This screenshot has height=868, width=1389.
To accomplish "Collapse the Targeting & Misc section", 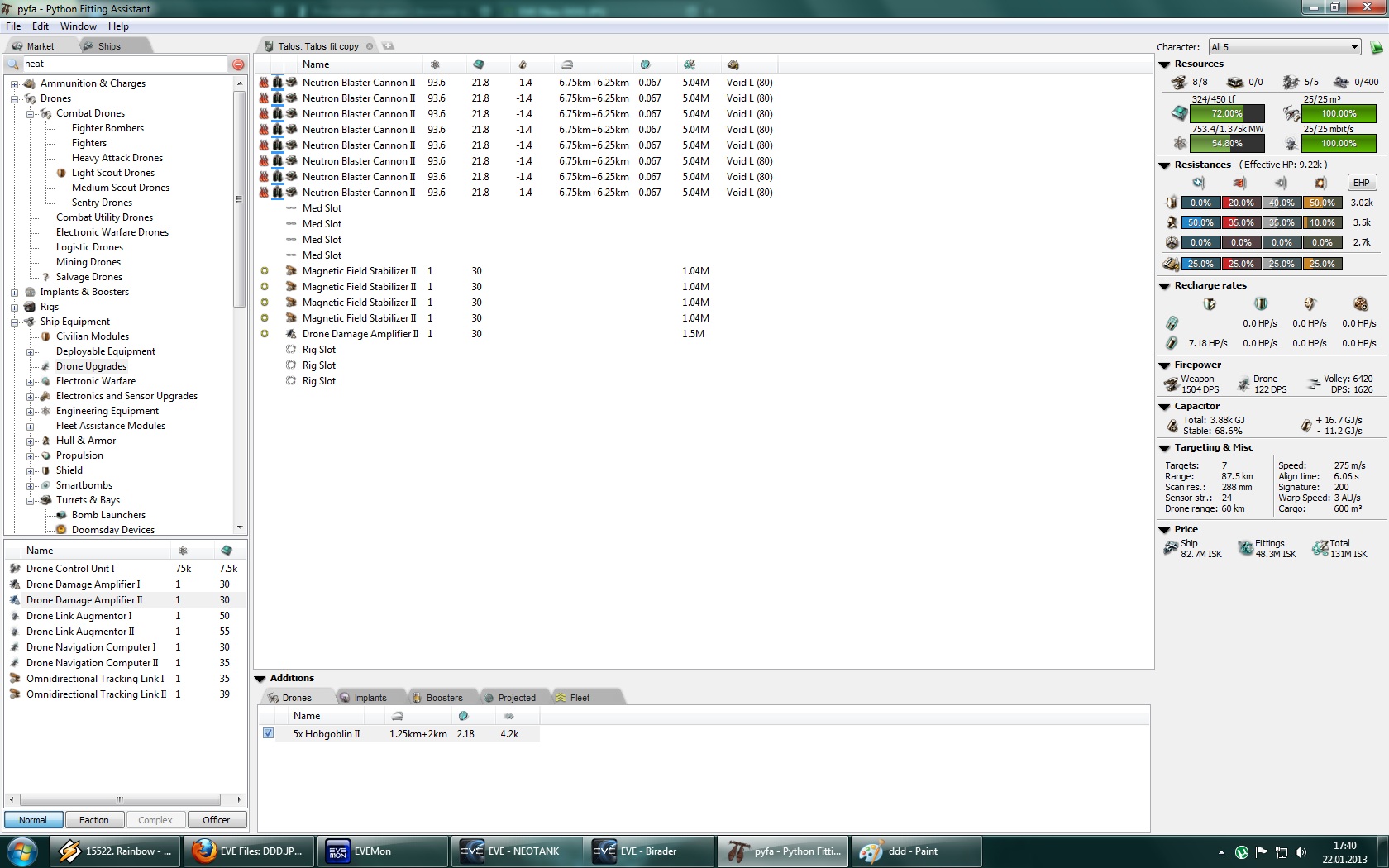I will 1164,448.
